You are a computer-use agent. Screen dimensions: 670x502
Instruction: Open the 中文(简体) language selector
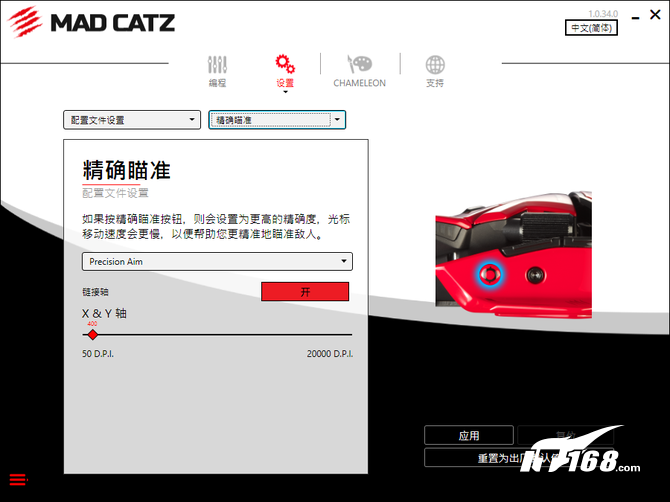tap(591, 28)
